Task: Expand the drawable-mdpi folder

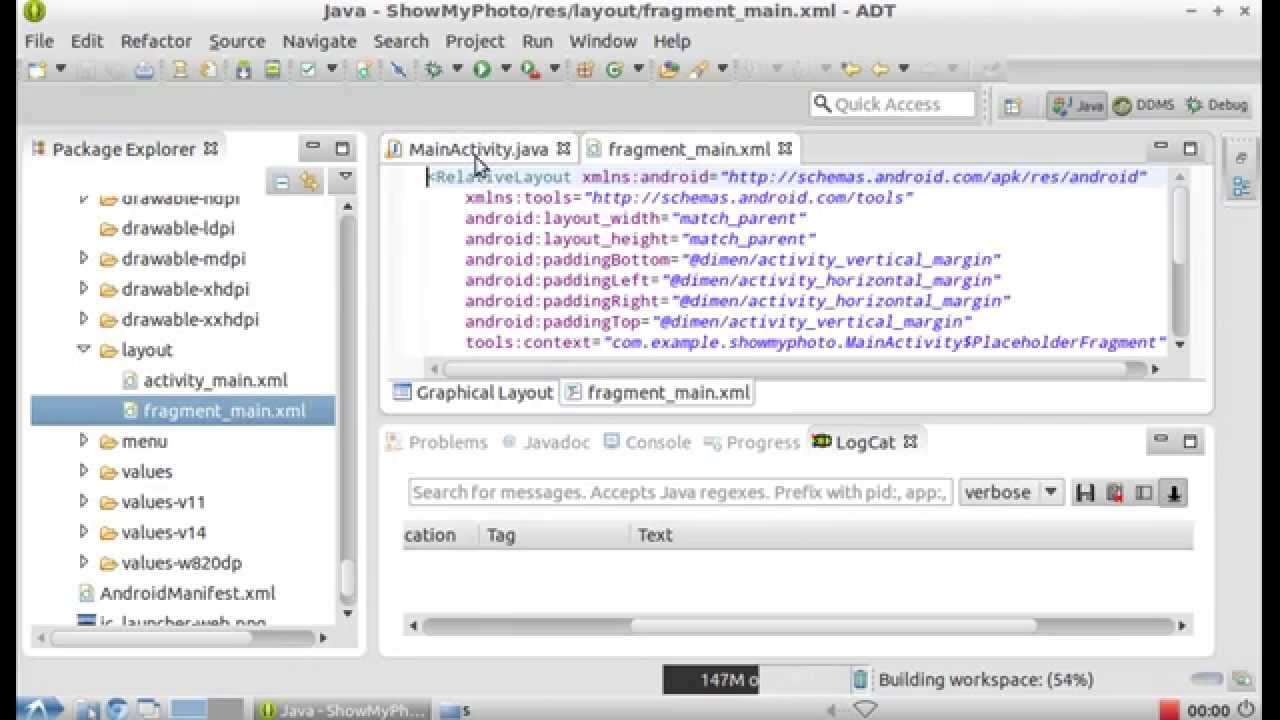Action: [x=84, y=259]
